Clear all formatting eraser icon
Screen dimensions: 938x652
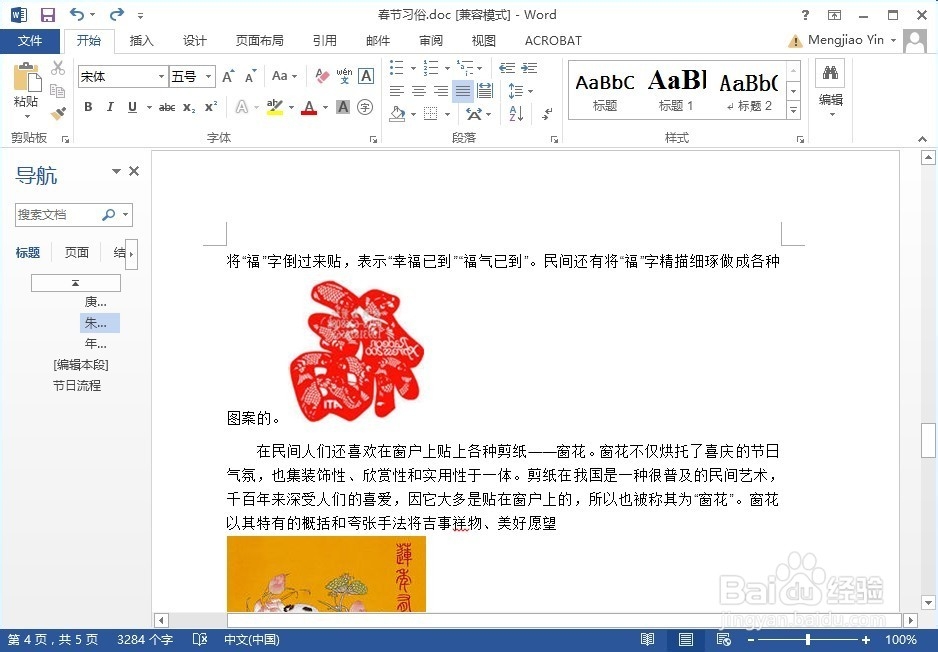click(322, 76)
